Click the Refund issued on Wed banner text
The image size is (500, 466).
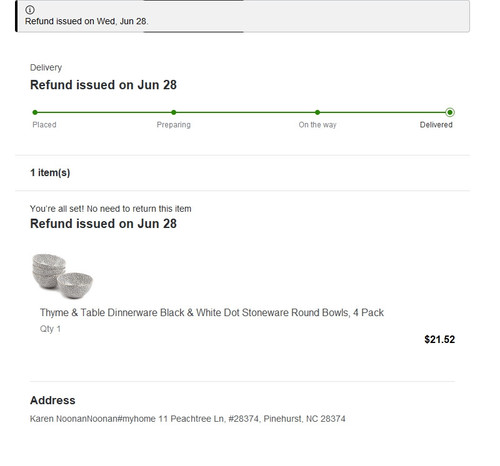[x=86, y=21]
